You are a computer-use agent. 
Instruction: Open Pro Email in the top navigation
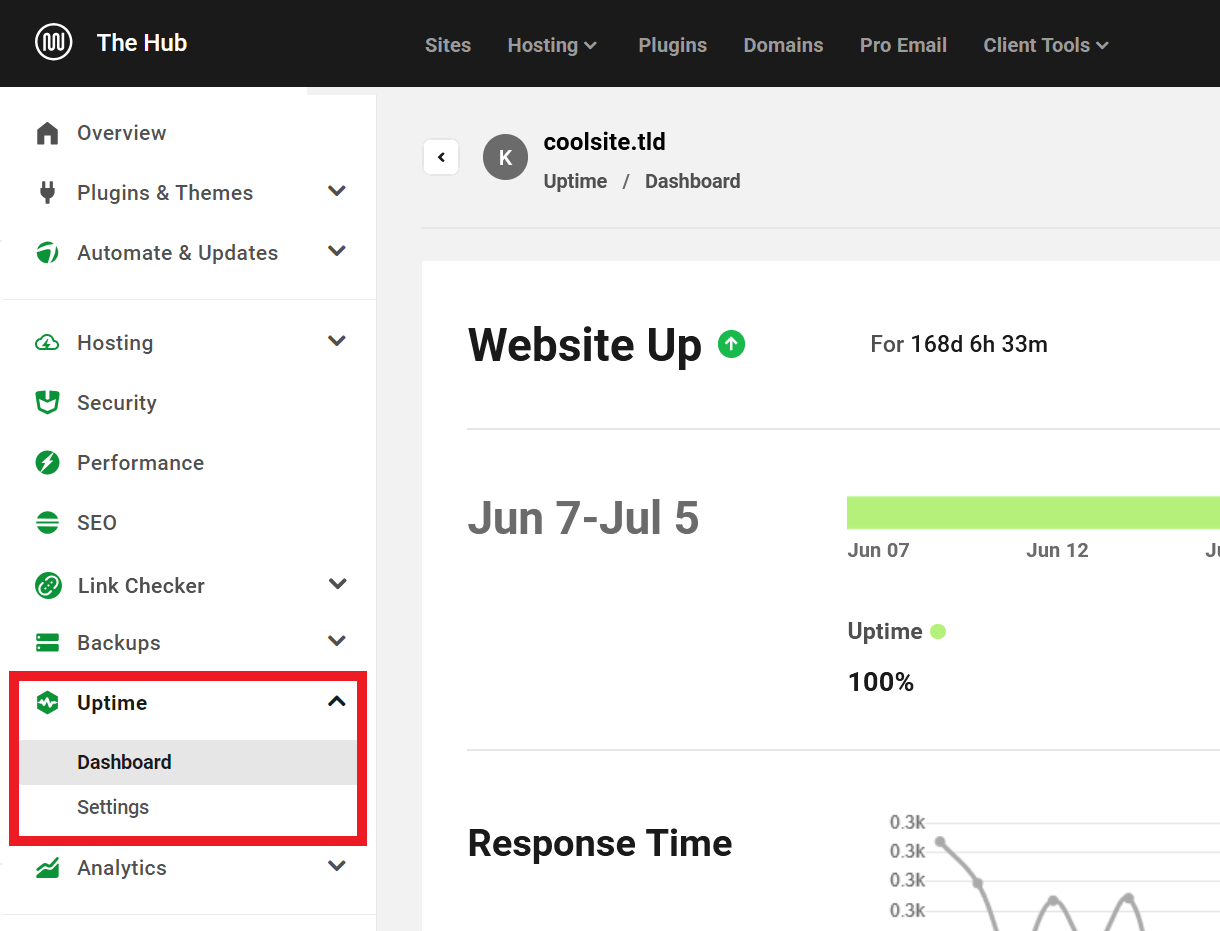coord(903,45)
